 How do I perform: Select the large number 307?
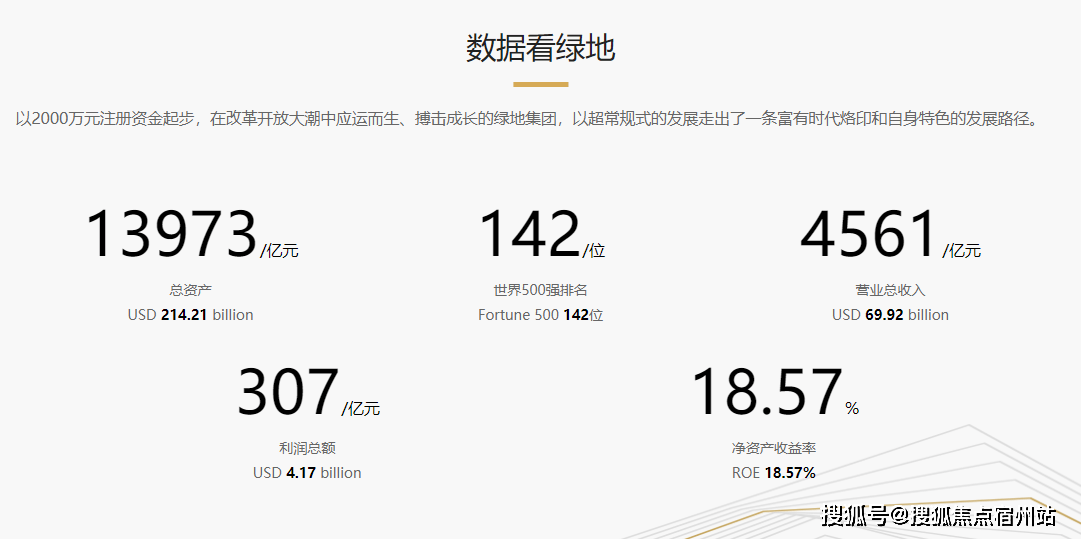point(288,393)
